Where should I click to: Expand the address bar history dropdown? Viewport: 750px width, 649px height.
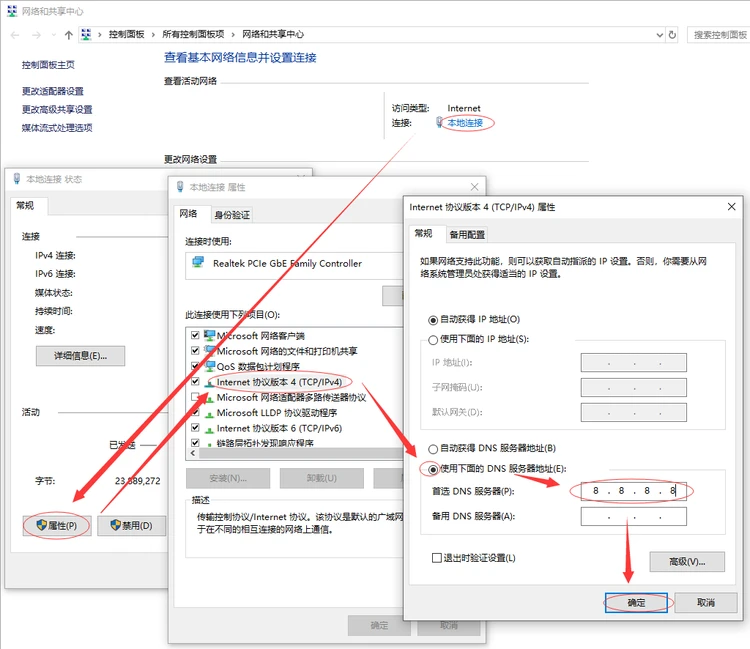[660, 34]
